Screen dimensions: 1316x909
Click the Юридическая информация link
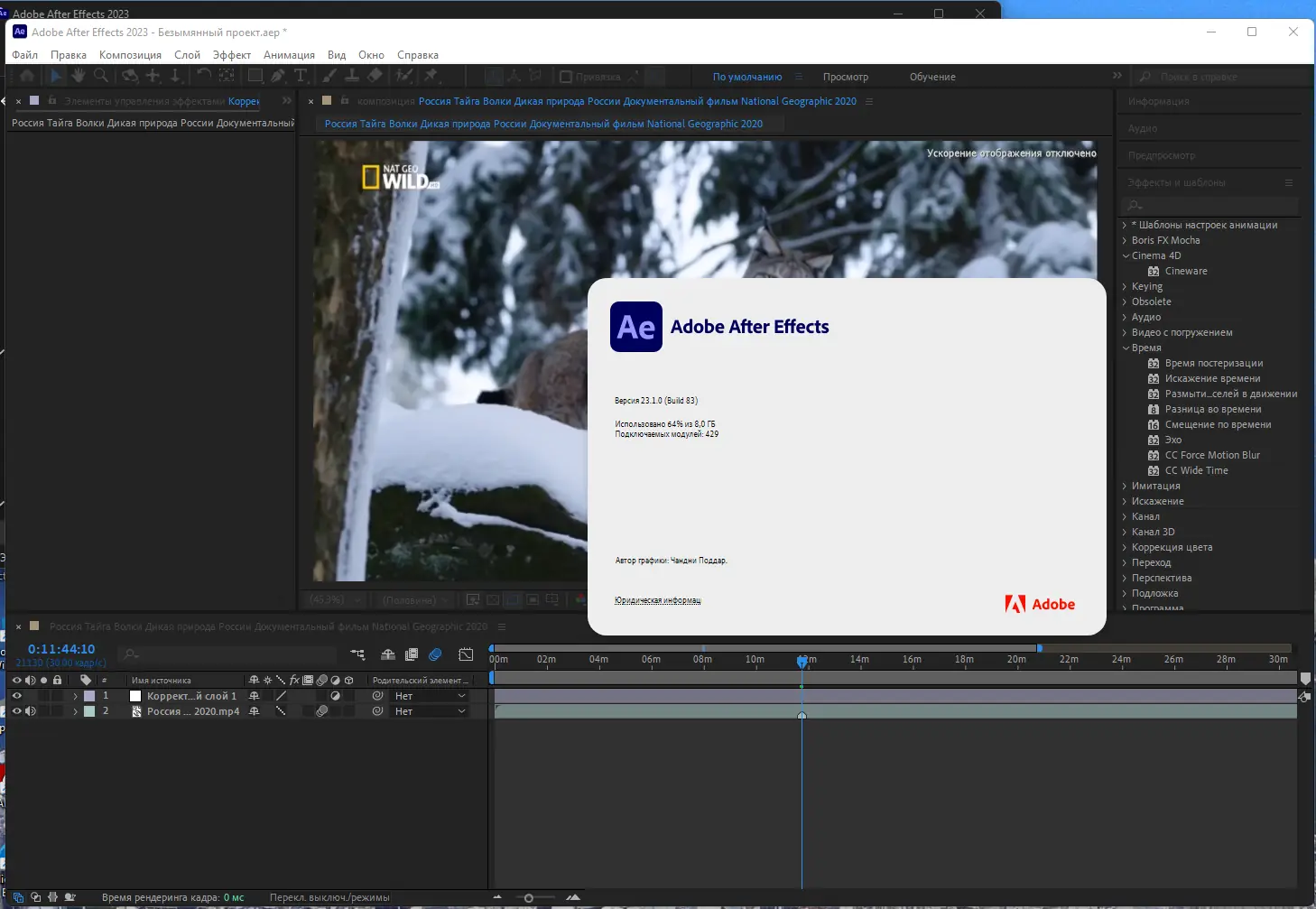(x=657, y=600)
